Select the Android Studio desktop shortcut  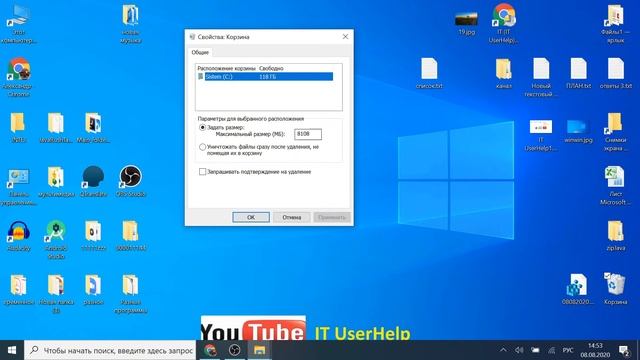(x=56, y=240)
